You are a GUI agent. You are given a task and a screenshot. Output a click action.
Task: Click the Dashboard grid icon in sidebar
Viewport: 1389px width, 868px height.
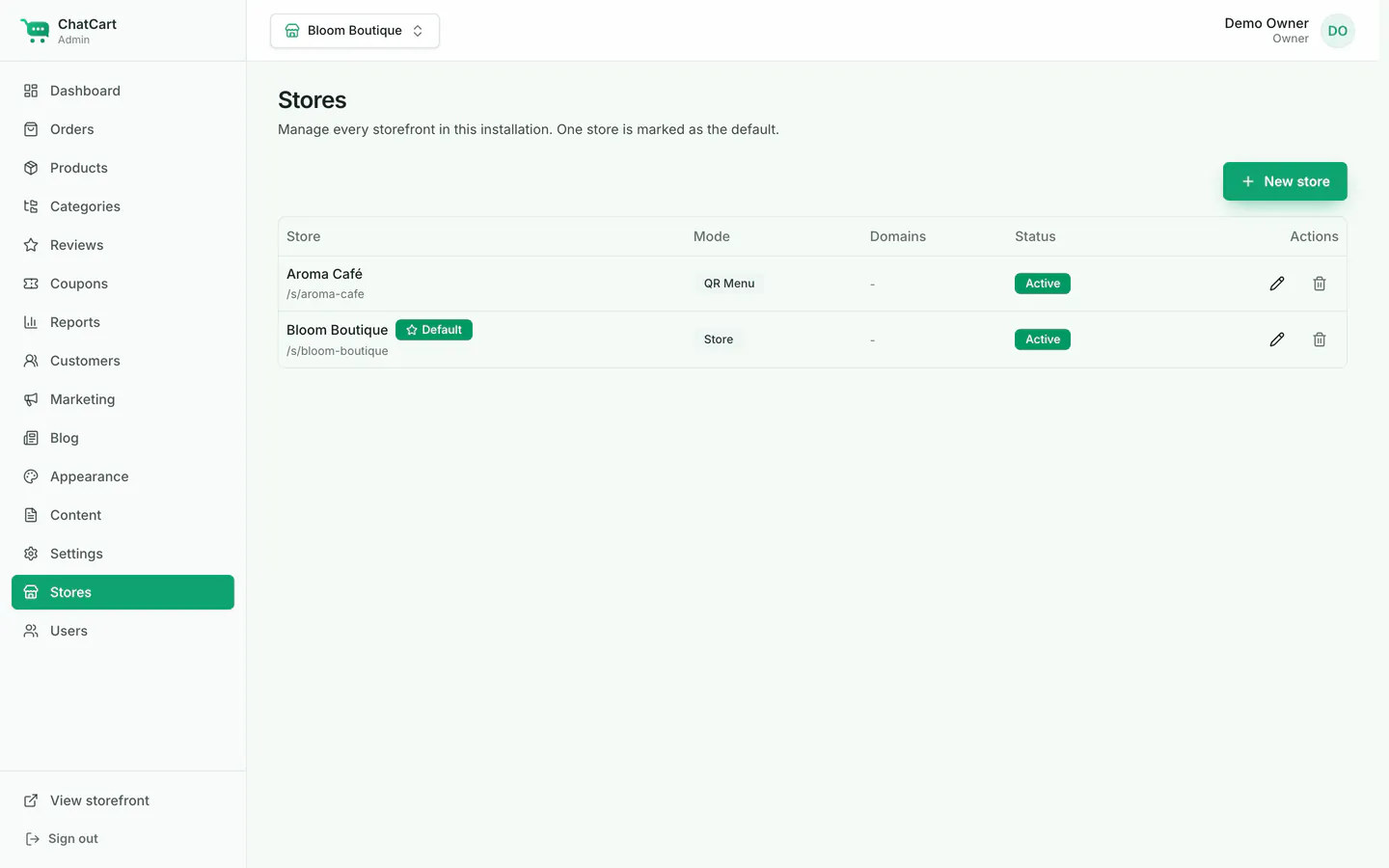point(31,91)
